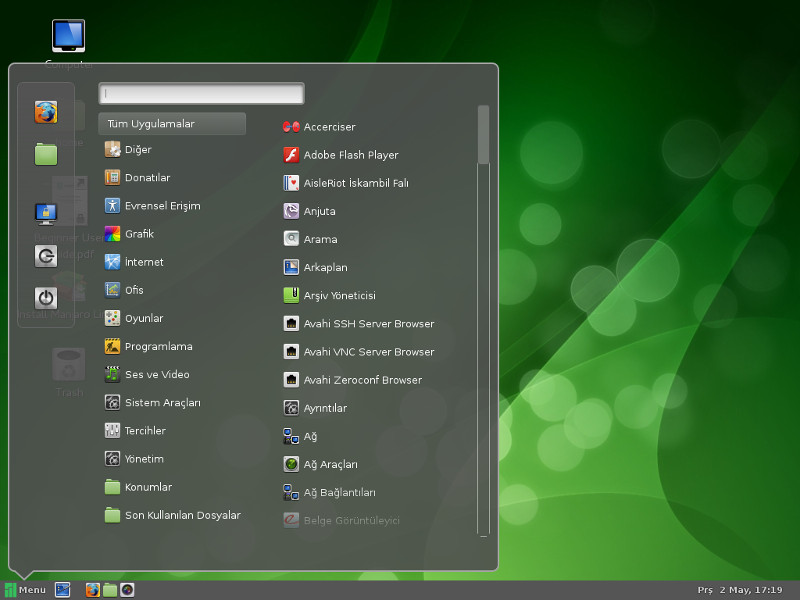Open the Son Kullanılan Dosyalar category
This screenshot has width=800, height=600.
point(182,515)
